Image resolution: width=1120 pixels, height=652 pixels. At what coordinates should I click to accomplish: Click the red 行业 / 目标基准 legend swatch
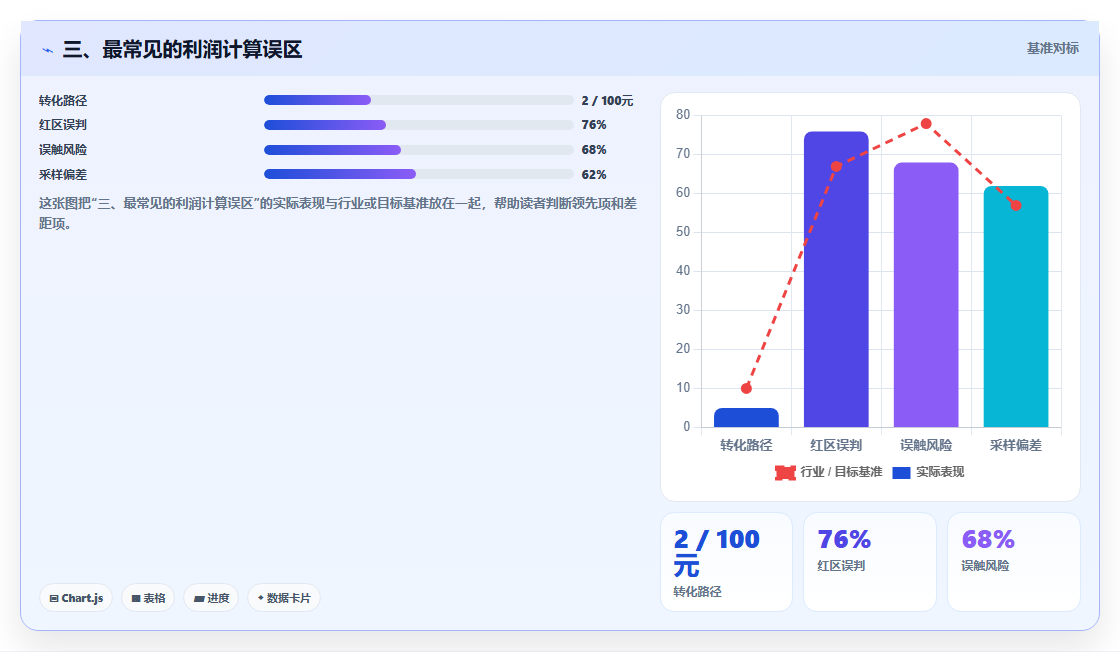pyautogui.click(x=785, y=473)
